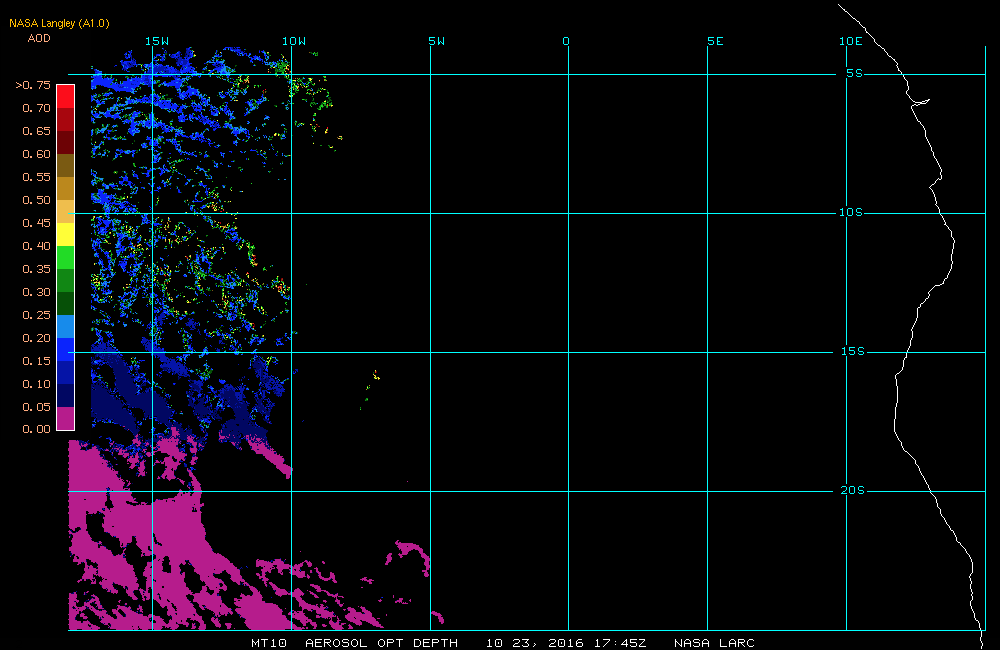Click the 10W longitude label
This screenshot has height=650, width=1000.
pyautogui.click(x=293, y=41)
